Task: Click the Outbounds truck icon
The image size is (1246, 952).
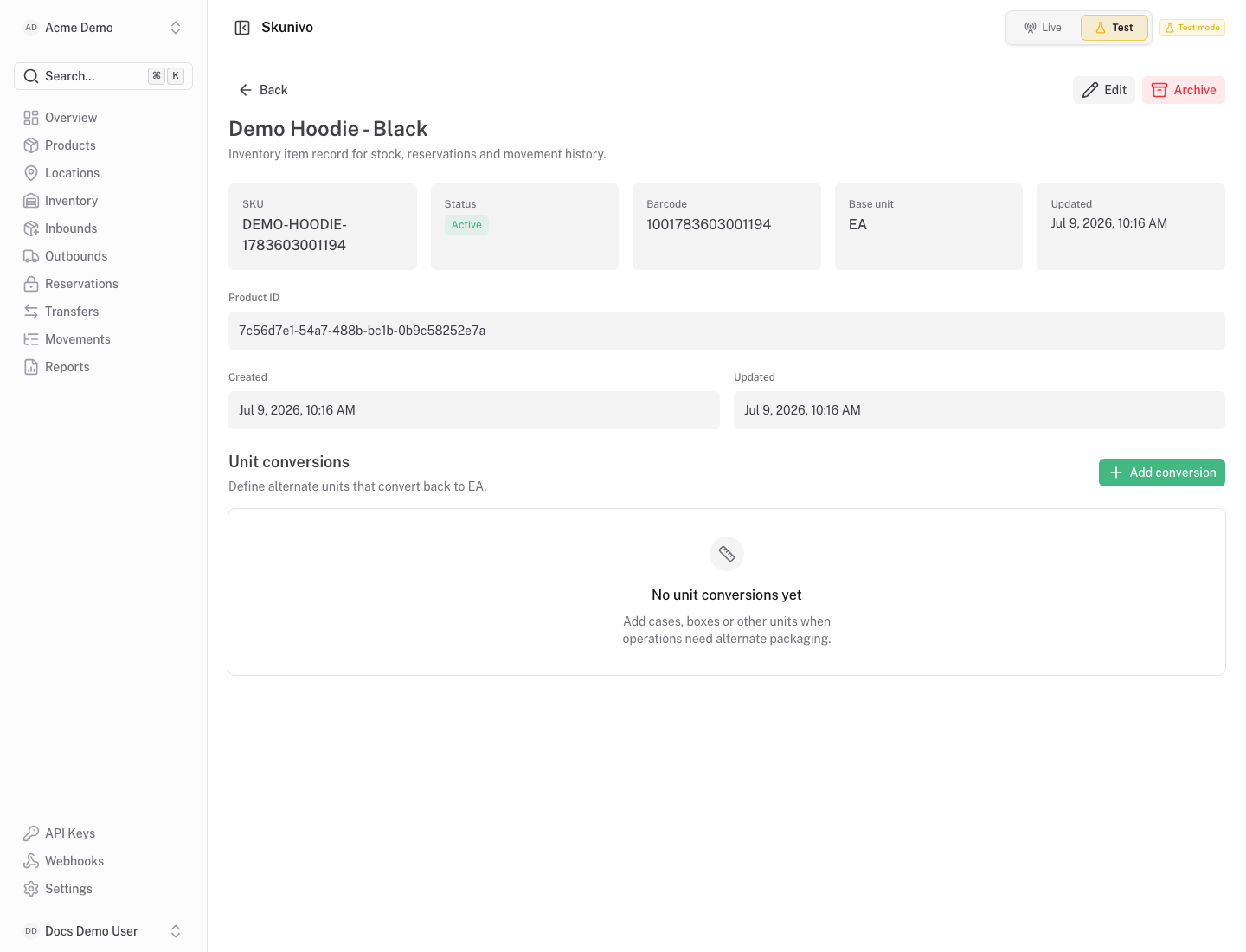Action: pos(31,256)
